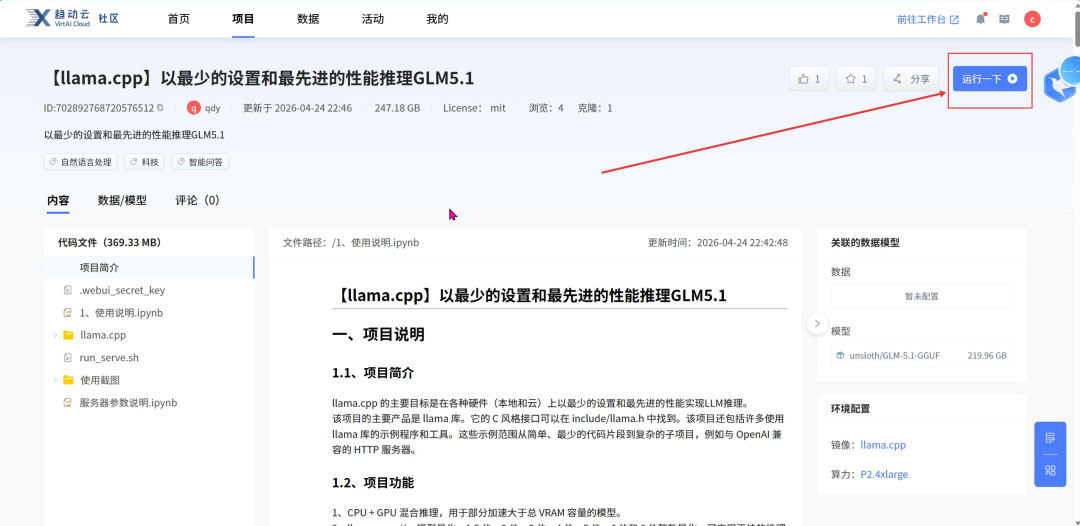This screenshot has width=1080, height=526.
Task: Click the 219.96 GB model size
Action: coord(986,355)
